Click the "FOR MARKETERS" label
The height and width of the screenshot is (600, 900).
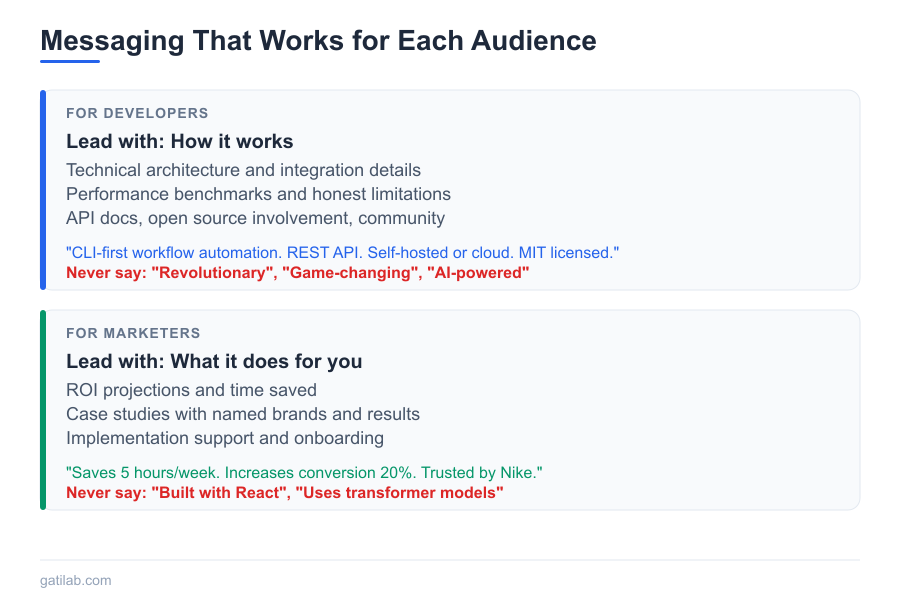[133, 333]
